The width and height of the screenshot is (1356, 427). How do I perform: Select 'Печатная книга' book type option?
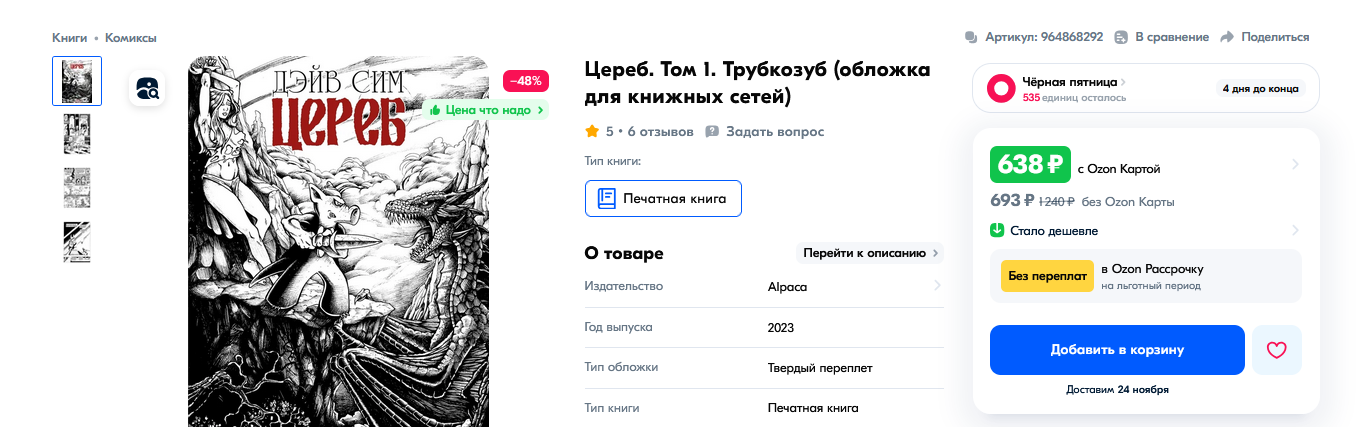point(662,198)
